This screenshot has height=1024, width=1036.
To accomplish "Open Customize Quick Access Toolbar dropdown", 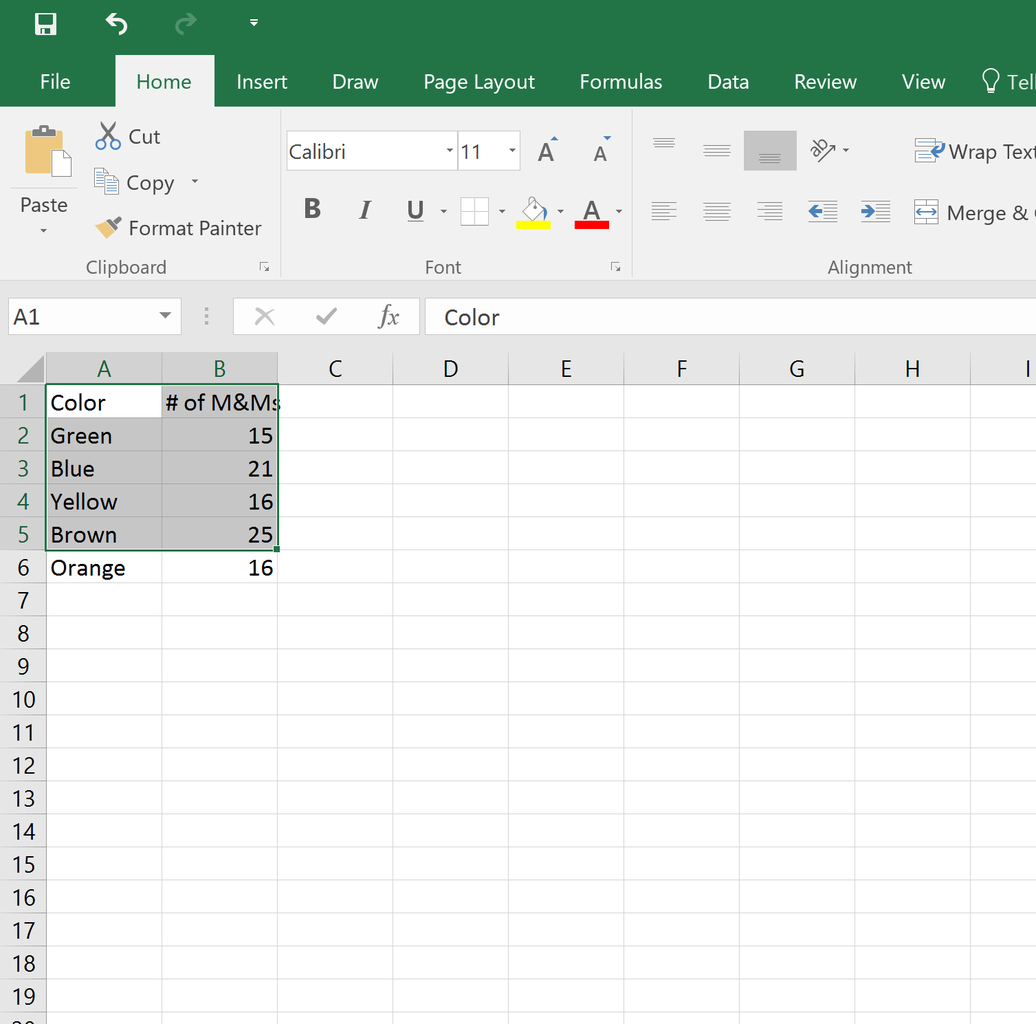I will (x=254, y=23).
